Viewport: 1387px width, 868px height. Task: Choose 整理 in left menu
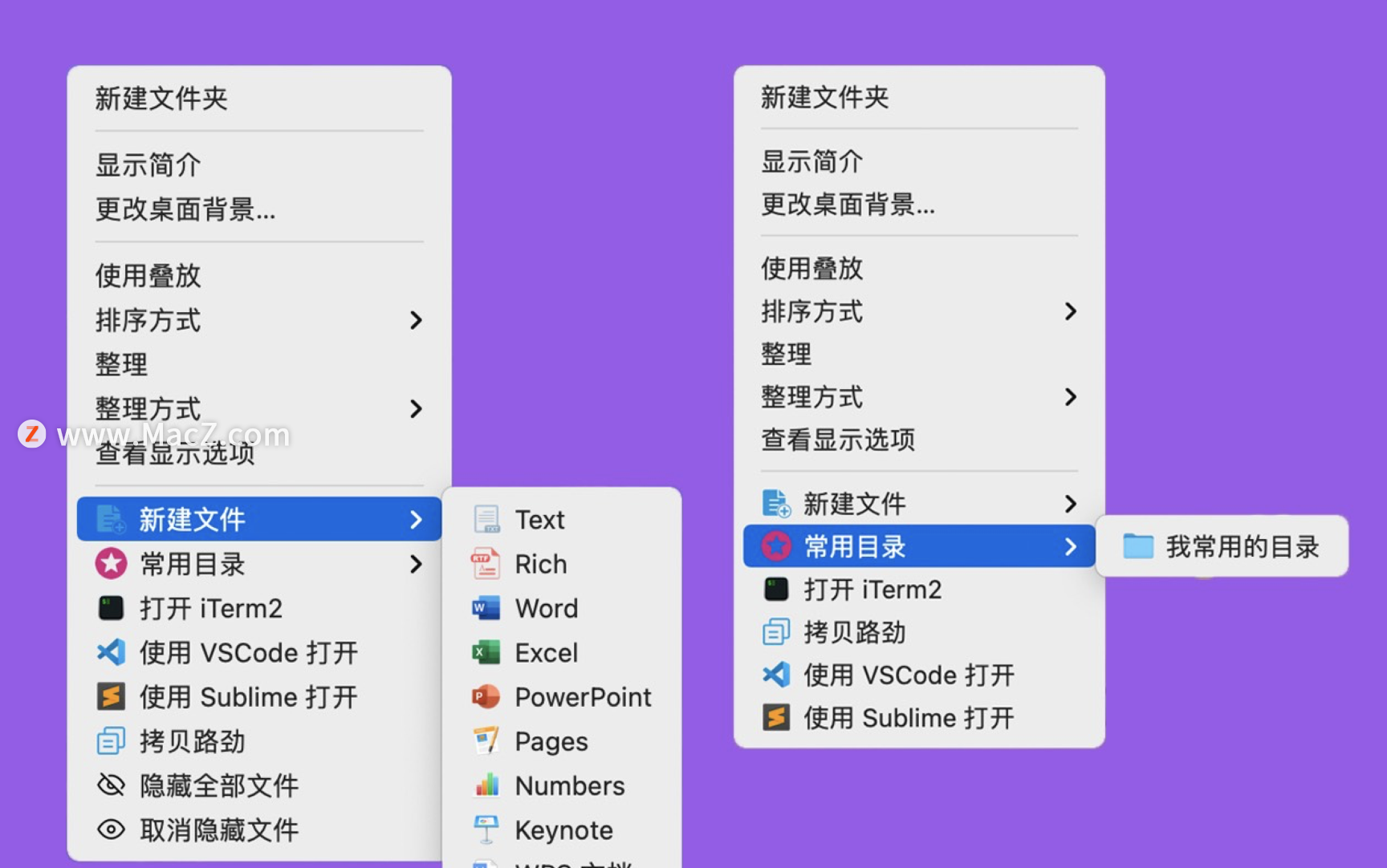[x=121, y=364]
